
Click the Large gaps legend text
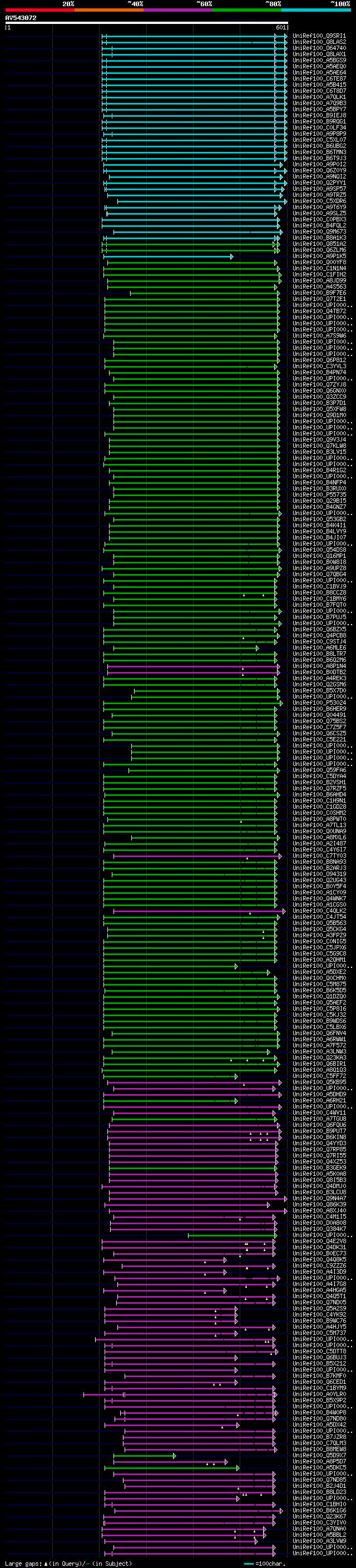[x=23, y=1563]
